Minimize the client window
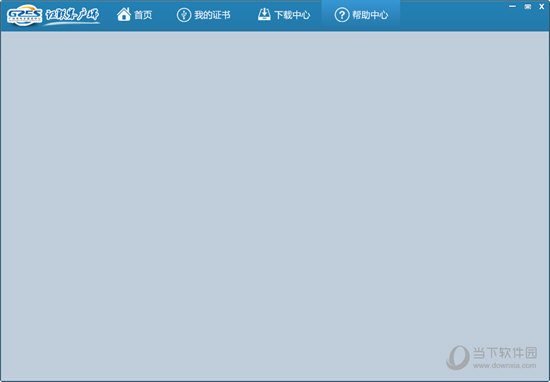The height and width of the screenshot is (382, 550). coord(512,6)
